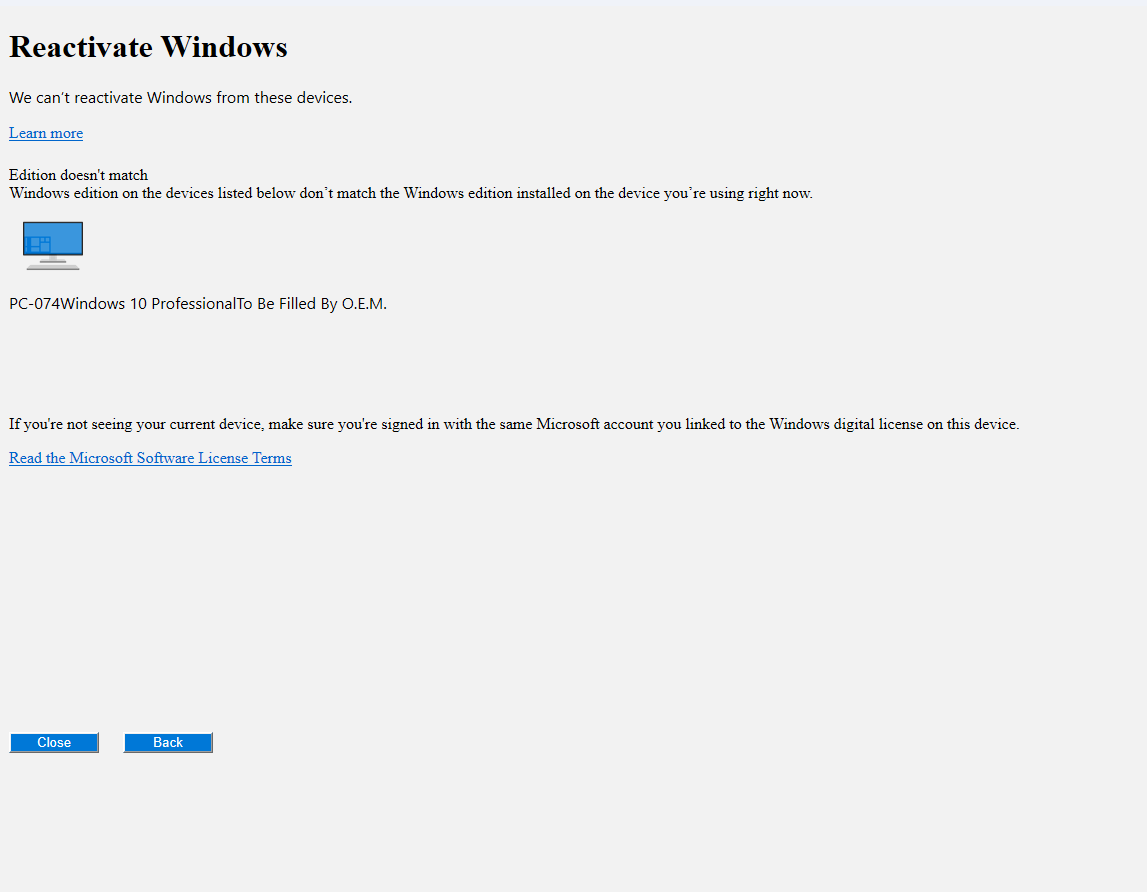Open the Learn more link
This screenshot has width=1147, height=892.
[x=45, y=133]
